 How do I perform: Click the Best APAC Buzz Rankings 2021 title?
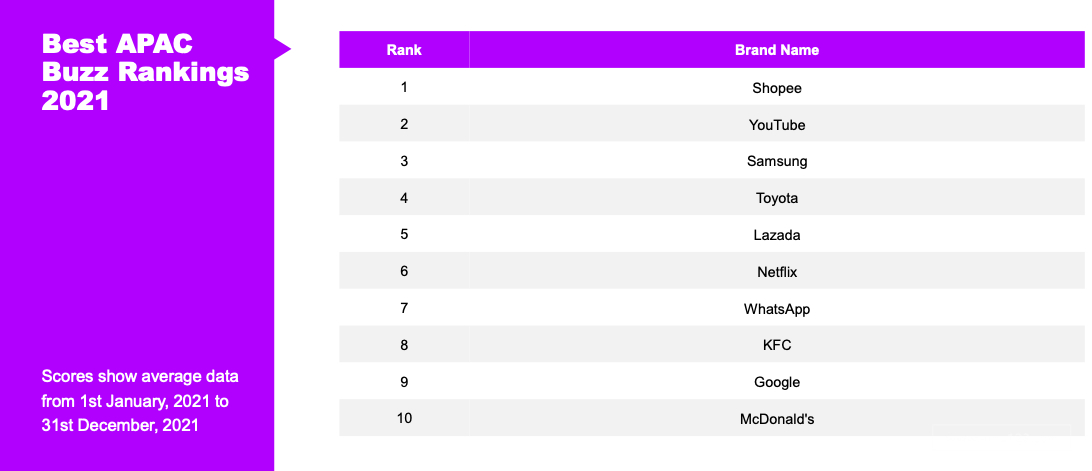tap(145, 72)
